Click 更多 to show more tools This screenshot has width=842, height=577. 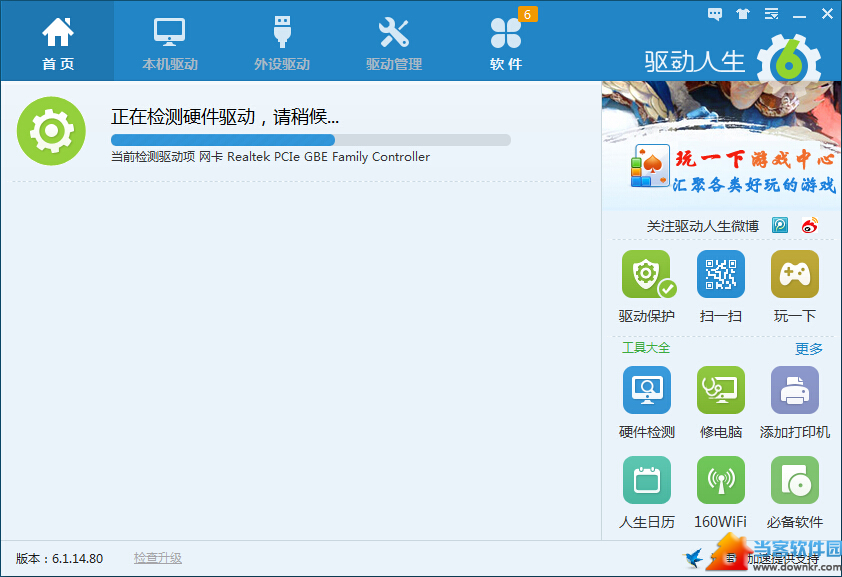(808, 349)
